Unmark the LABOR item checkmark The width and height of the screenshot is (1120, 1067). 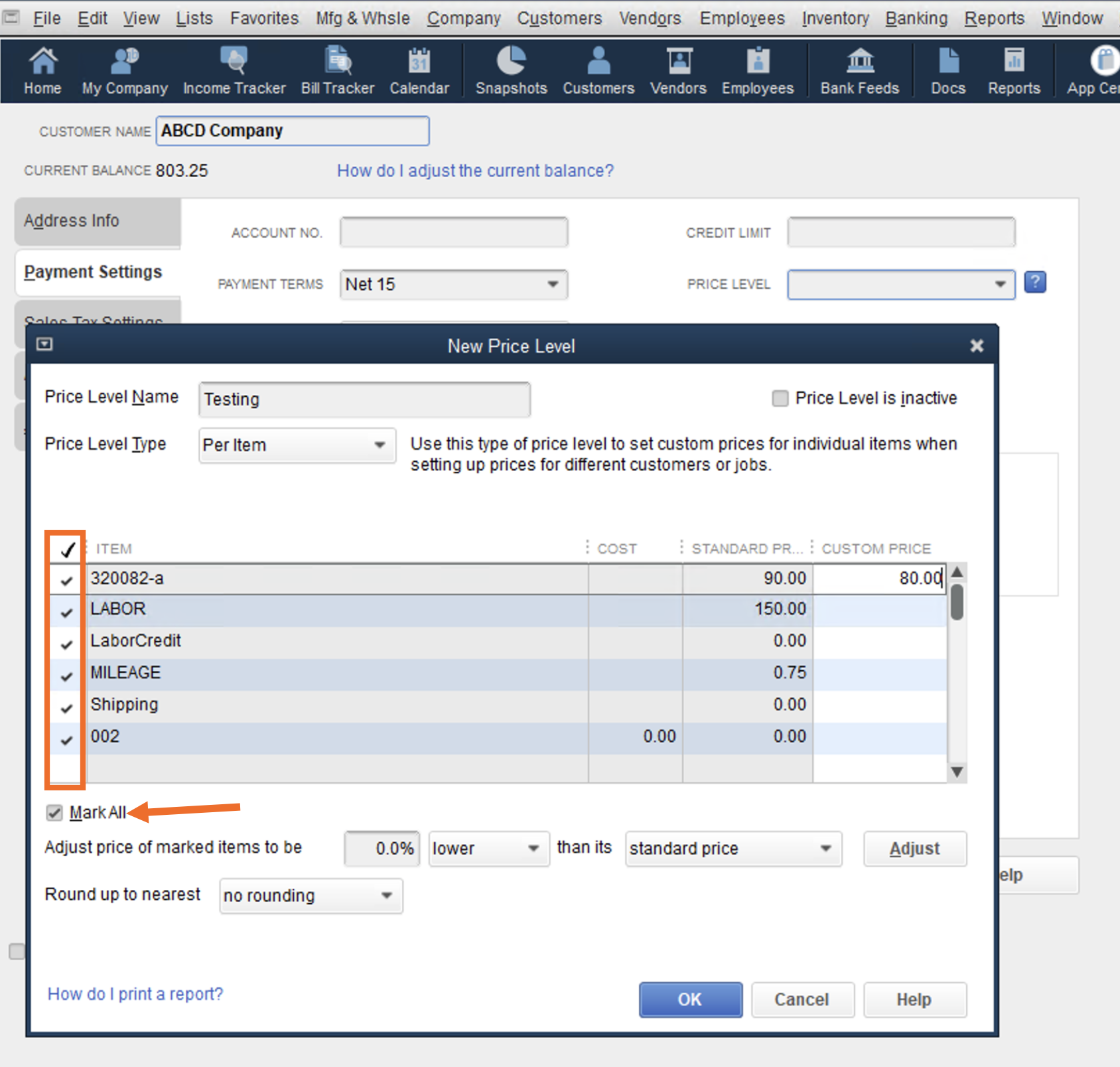tap(66, 611)
